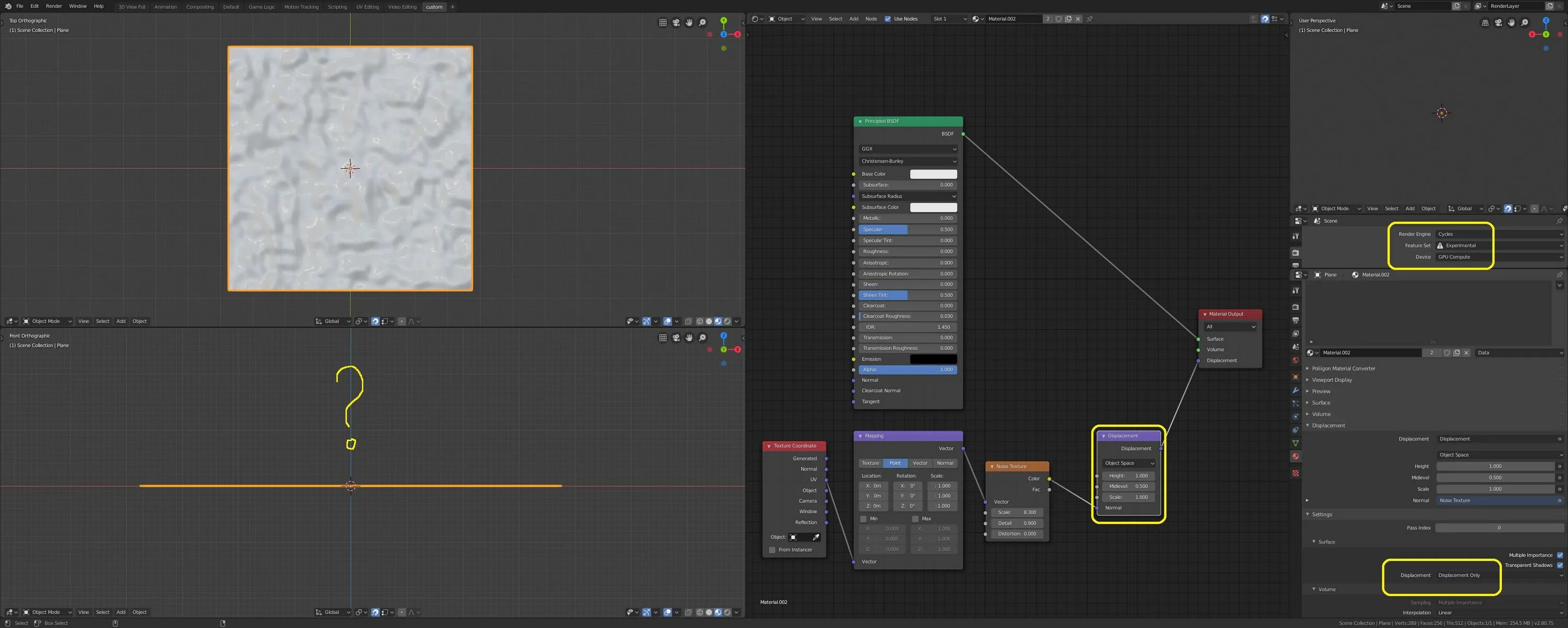The width and height of the screenshot is (1568, 628).
Task: Toggle orthographic grid icon in top viewport
Action: click(x=663, y=22)
